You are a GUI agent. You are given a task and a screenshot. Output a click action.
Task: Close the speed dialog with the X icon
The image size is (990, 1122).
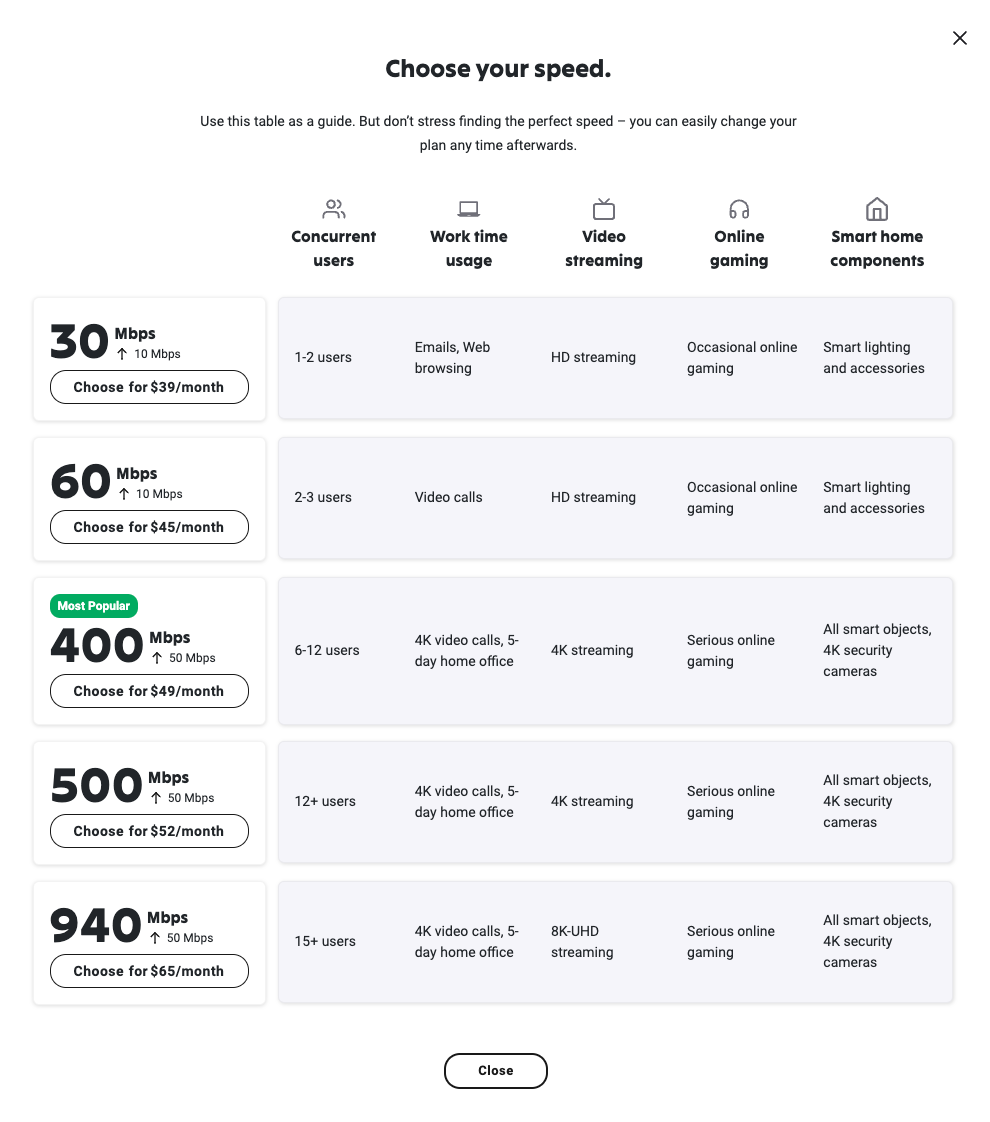(x=960, y=38)
